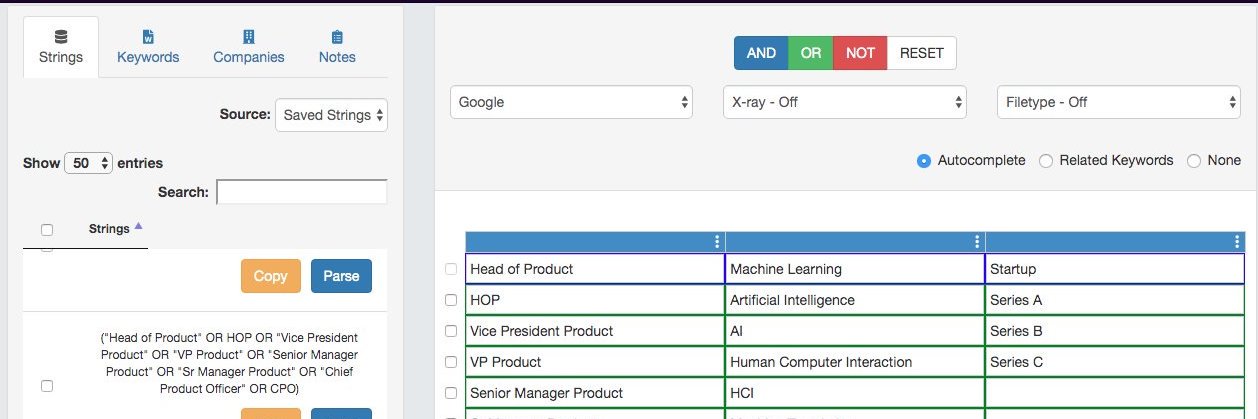
Task: Click the Keywords tab document icon
Action: (x=148, y=37)
